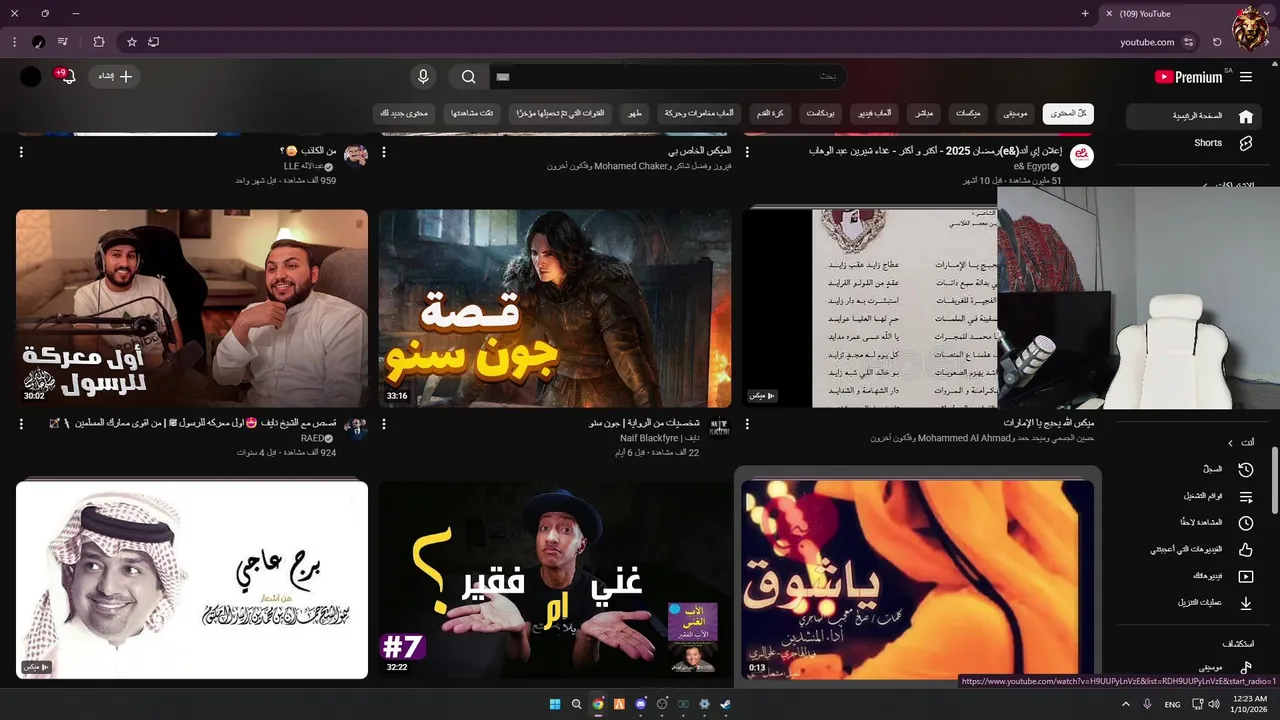The height and width of the screenshot is (720, 1280).
Task: Open more options for Jon Snow video
Action: tap(384, 424)
